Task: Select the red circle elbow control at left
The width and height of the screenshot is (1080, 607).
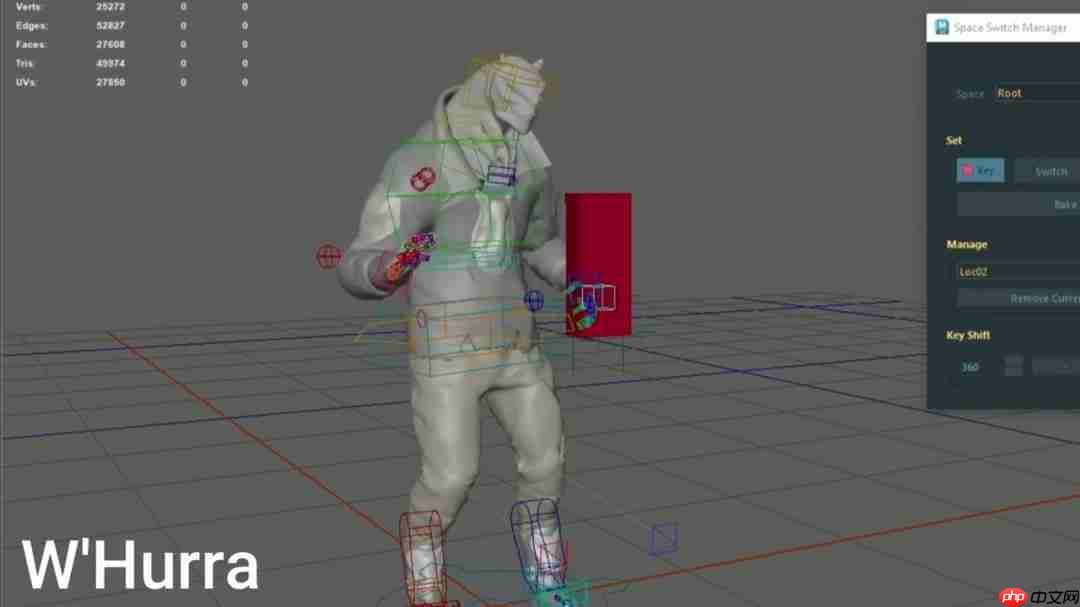Action: pos(329,256)
